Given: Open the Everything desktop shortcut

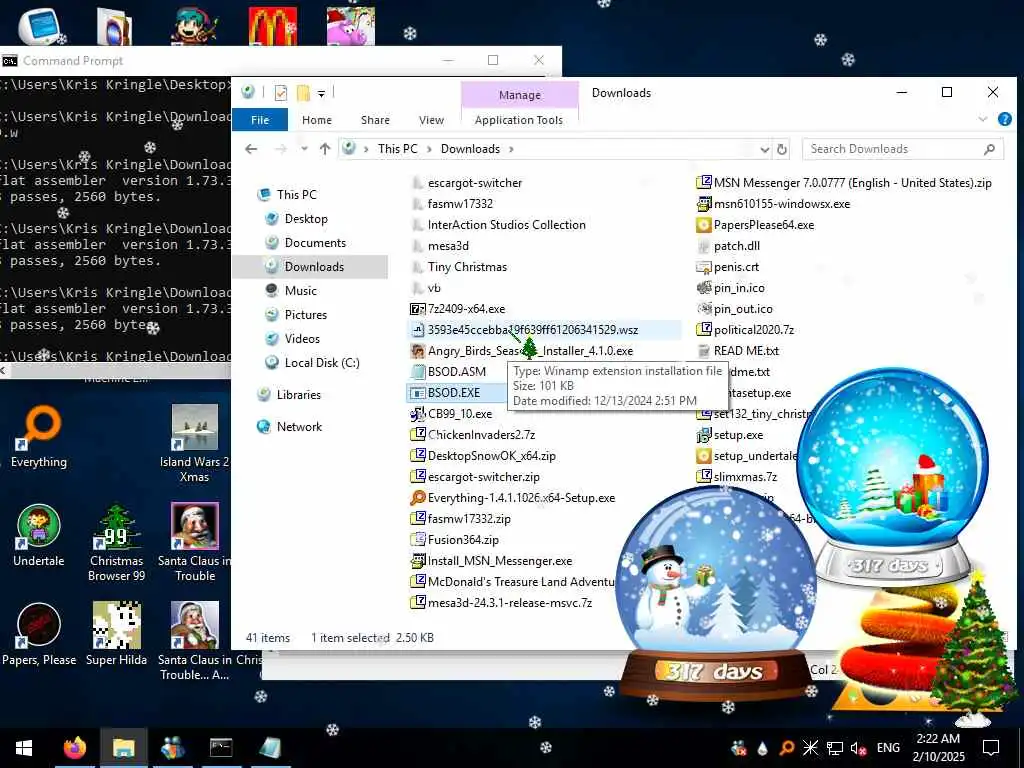Looking at the screenshot, I should point(39,436).
